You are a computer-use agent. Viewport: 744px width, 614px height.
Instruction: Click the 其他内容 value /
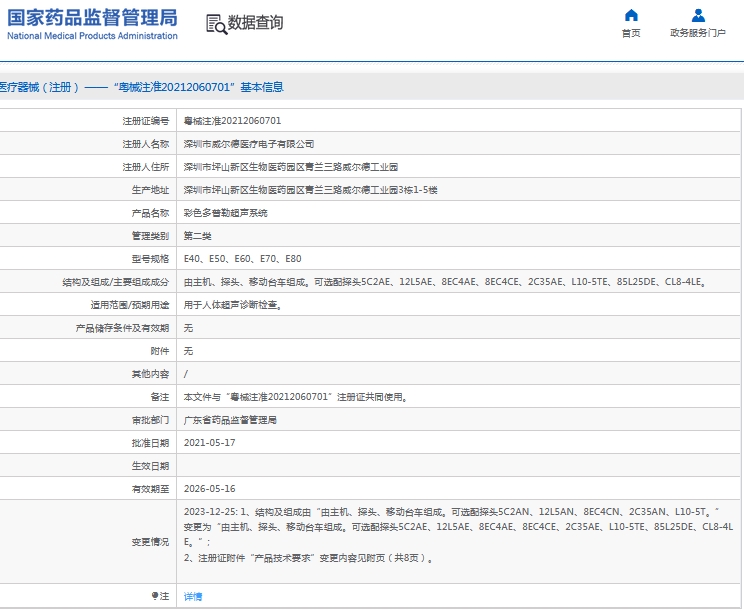pyautogui.click(x=186, y=374)
